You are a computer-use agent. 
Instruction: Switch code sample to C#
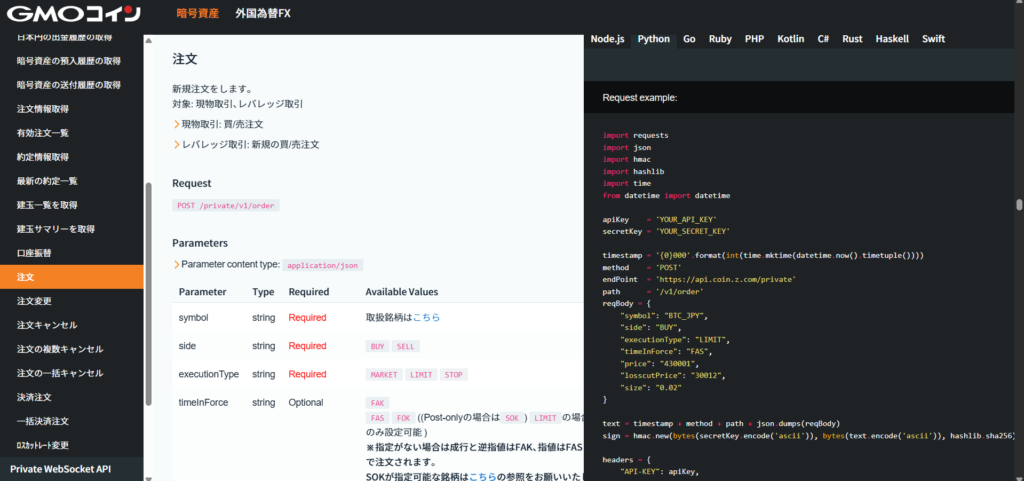point(824,39)
